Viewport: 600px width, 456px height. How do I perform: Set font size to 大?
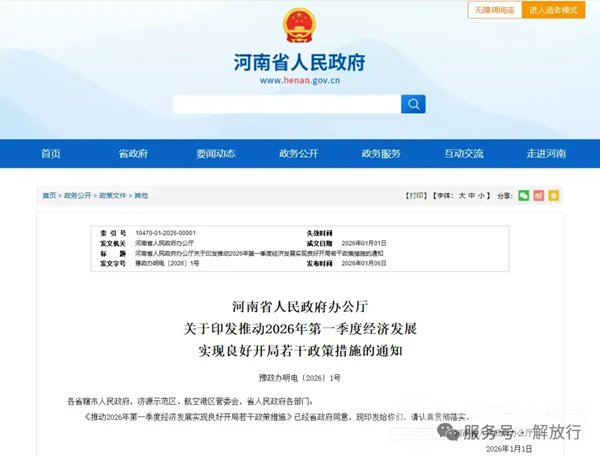pos(461,196)
